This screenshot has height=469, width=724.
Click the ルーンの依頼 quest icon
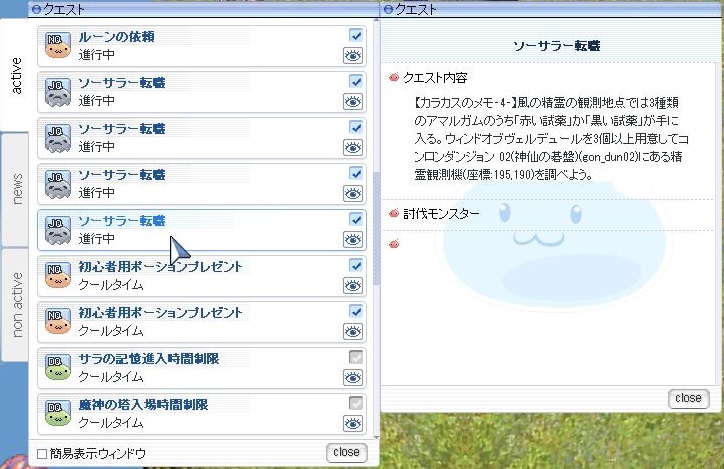coord(57,45)
